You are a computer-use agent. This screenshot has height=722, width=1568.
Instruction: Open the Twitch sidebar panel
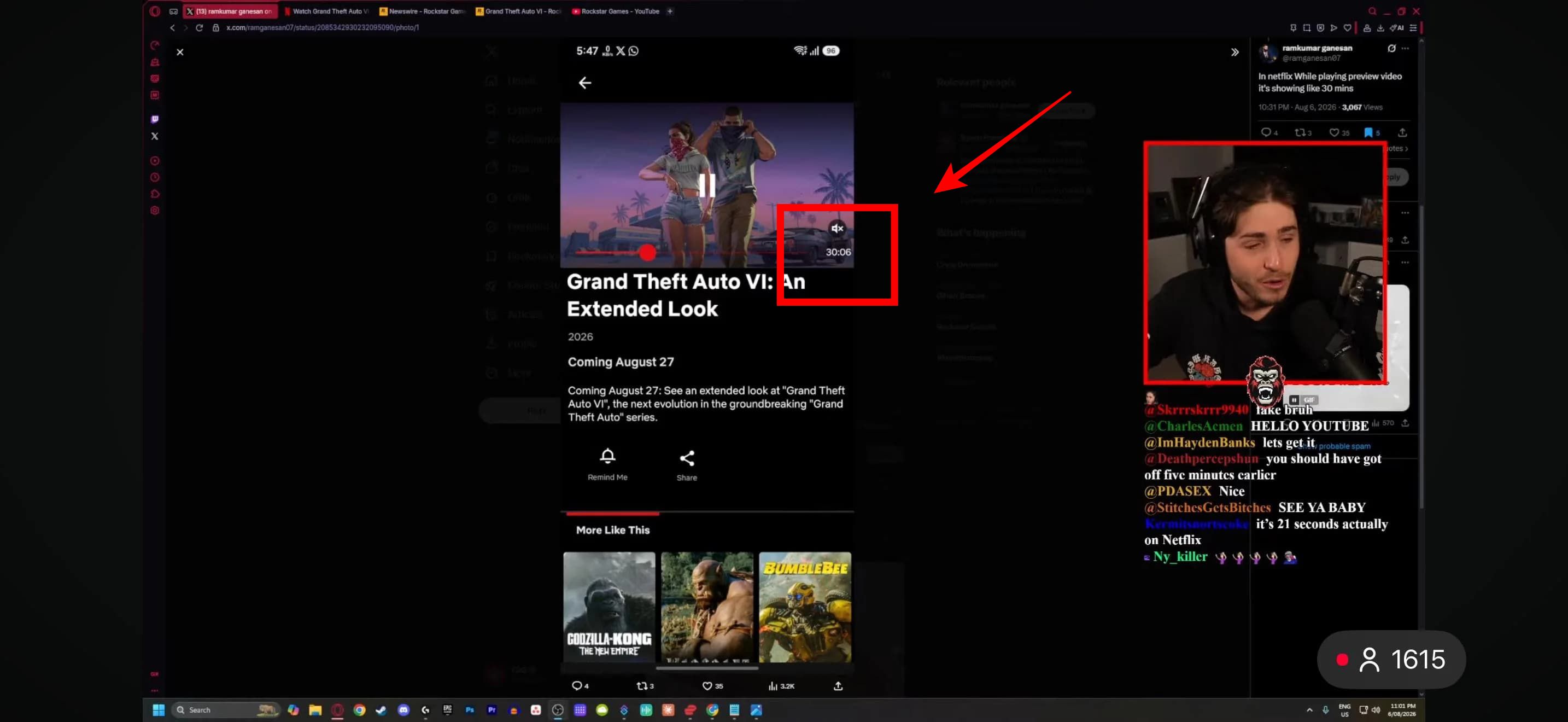click(155, 119)
